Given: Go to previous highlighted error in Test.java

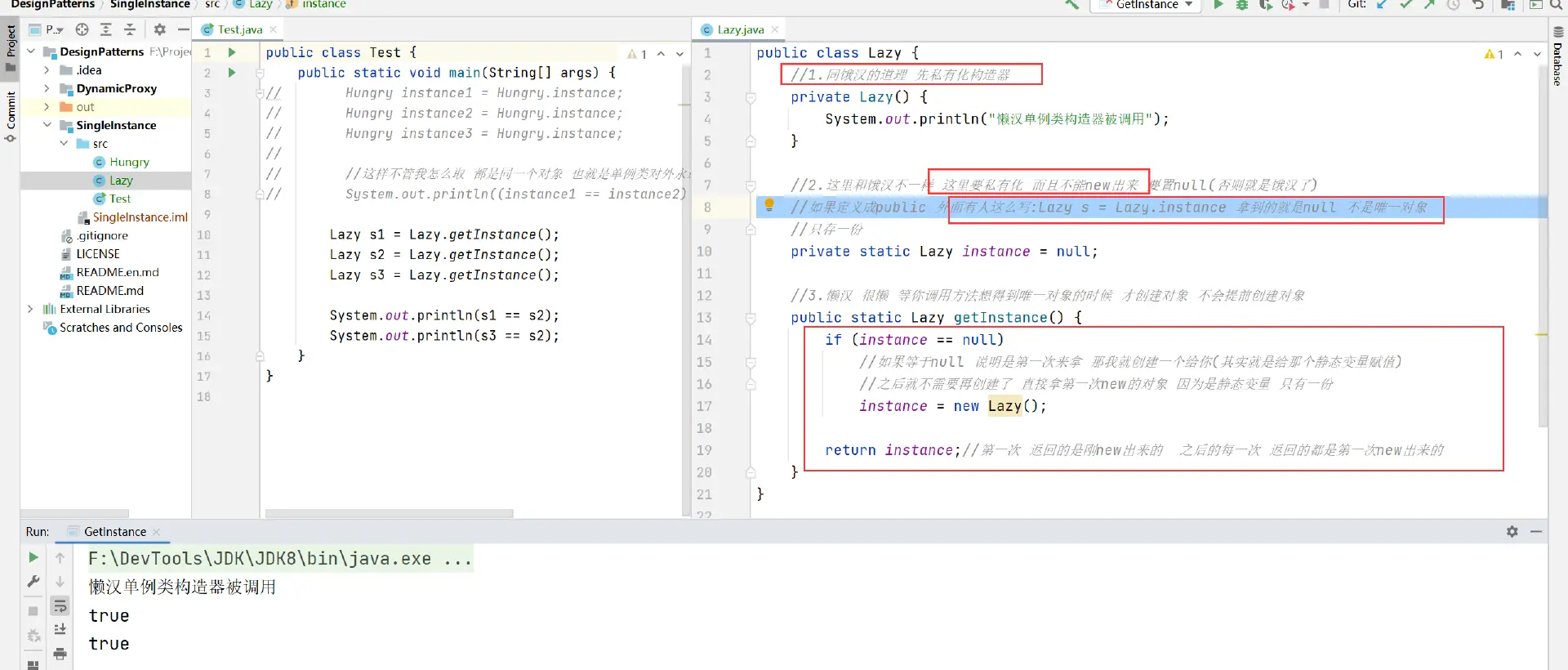Looking at the screenshot, I should pyautogui.click(x=661, y=54).
